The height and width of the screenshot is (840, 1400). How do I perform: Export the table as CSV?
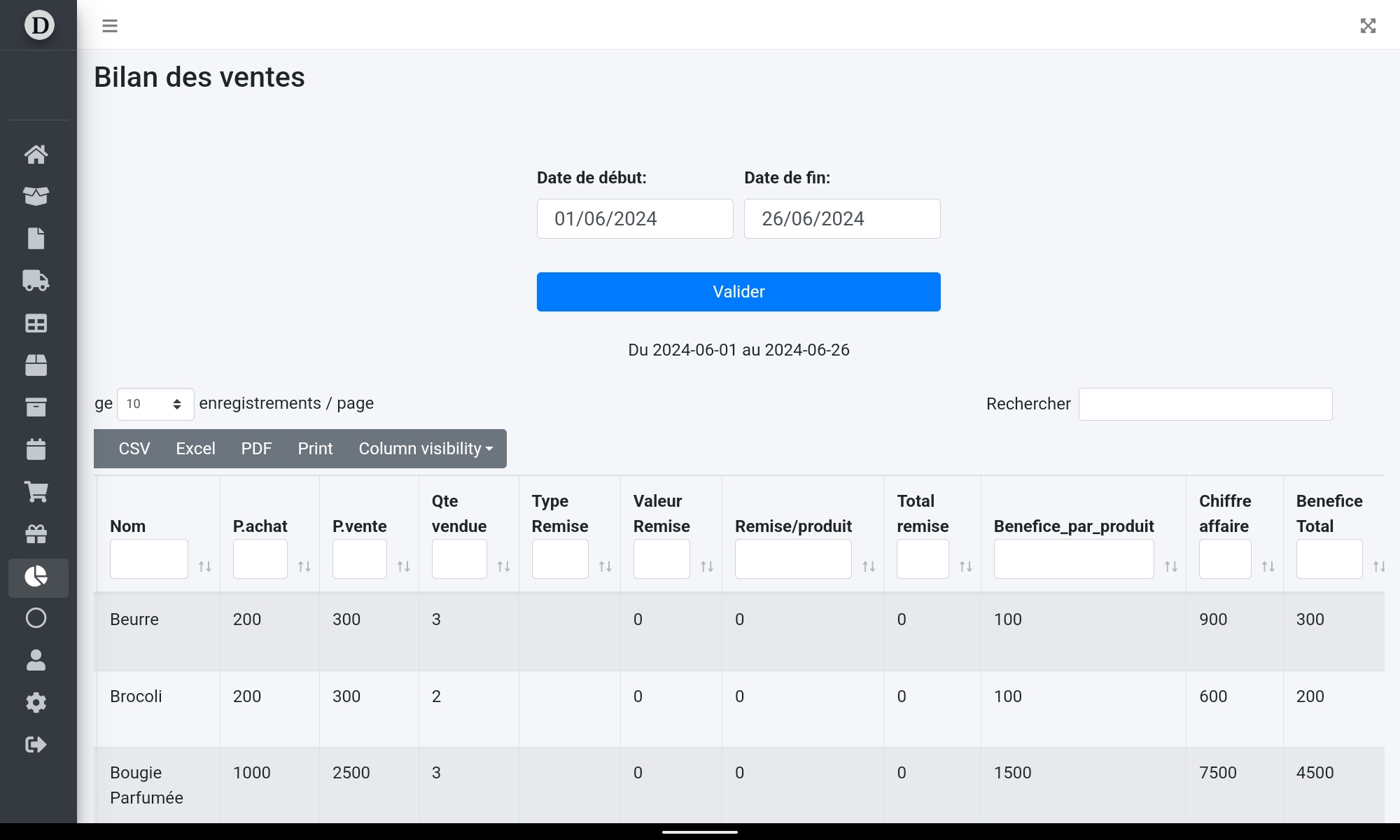point(134,449)
